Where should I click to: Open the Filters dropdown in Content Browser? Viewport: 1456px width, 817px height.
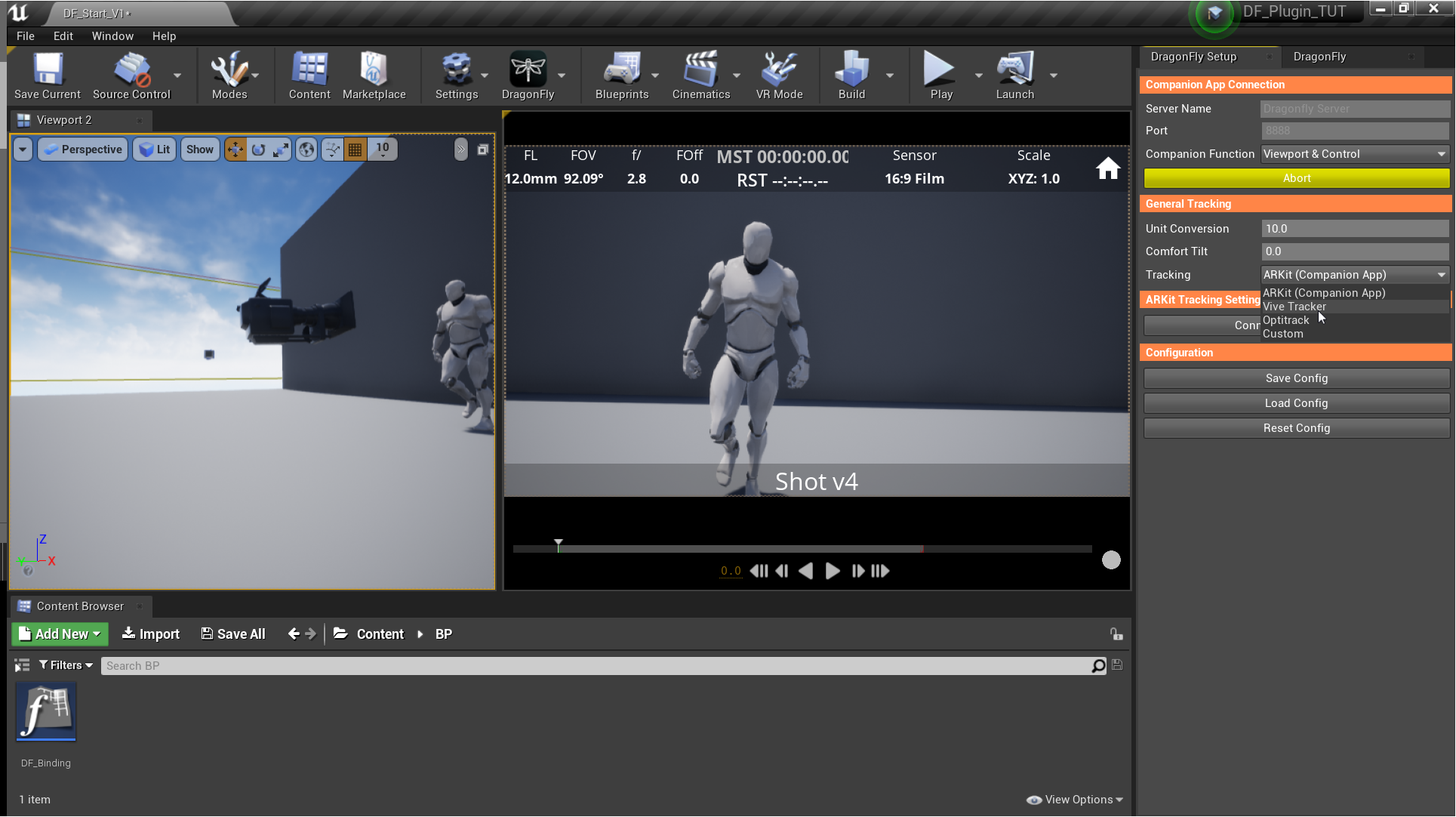(x=66, y=665)
